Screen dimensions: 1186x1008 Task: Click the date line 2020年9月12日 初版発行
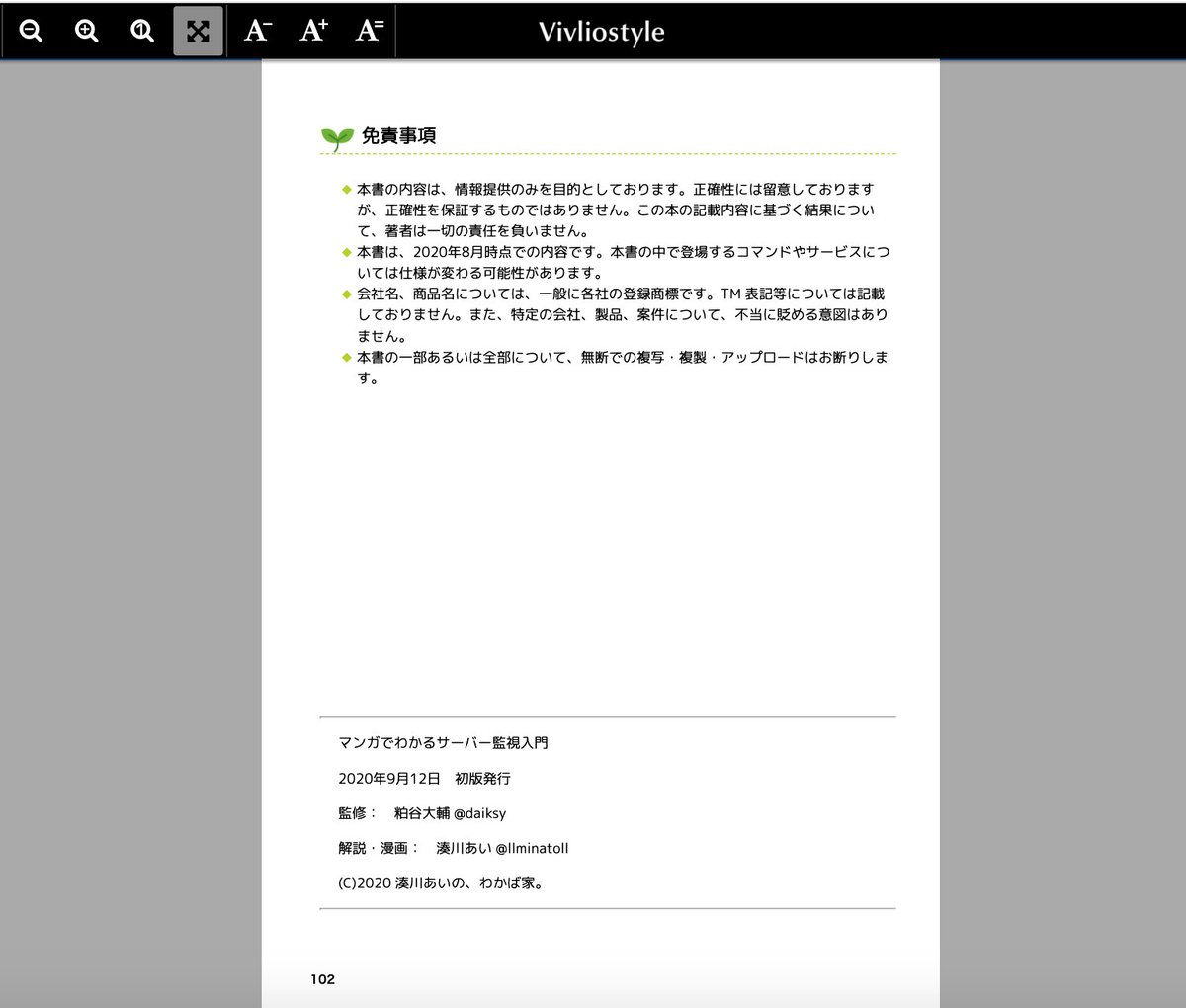pos(424,778)
